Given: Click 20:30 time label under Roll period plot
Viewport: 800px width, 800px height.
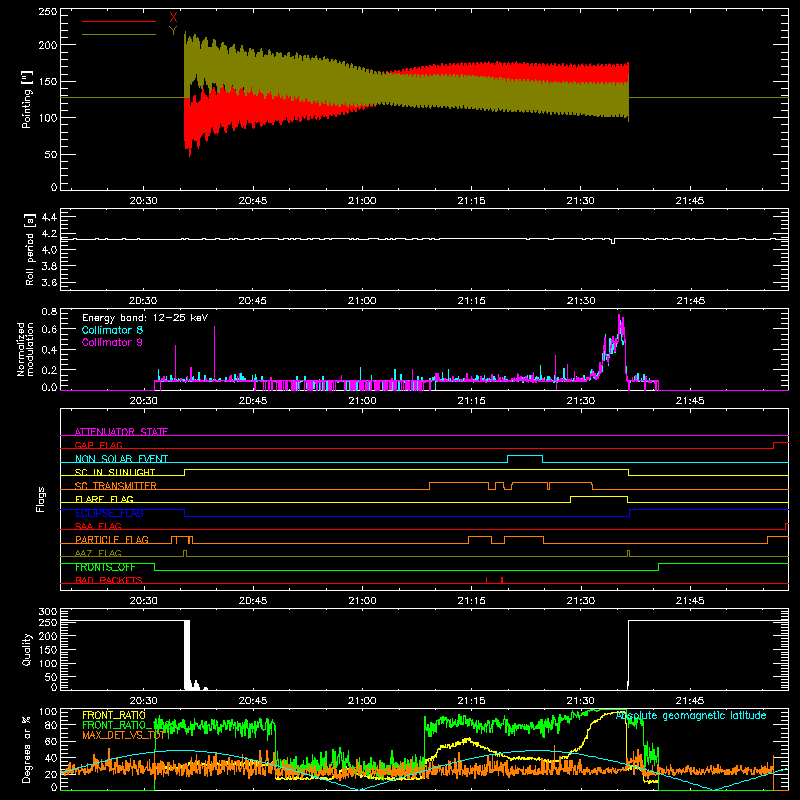Looking at the screenshot, I should 143,301.
